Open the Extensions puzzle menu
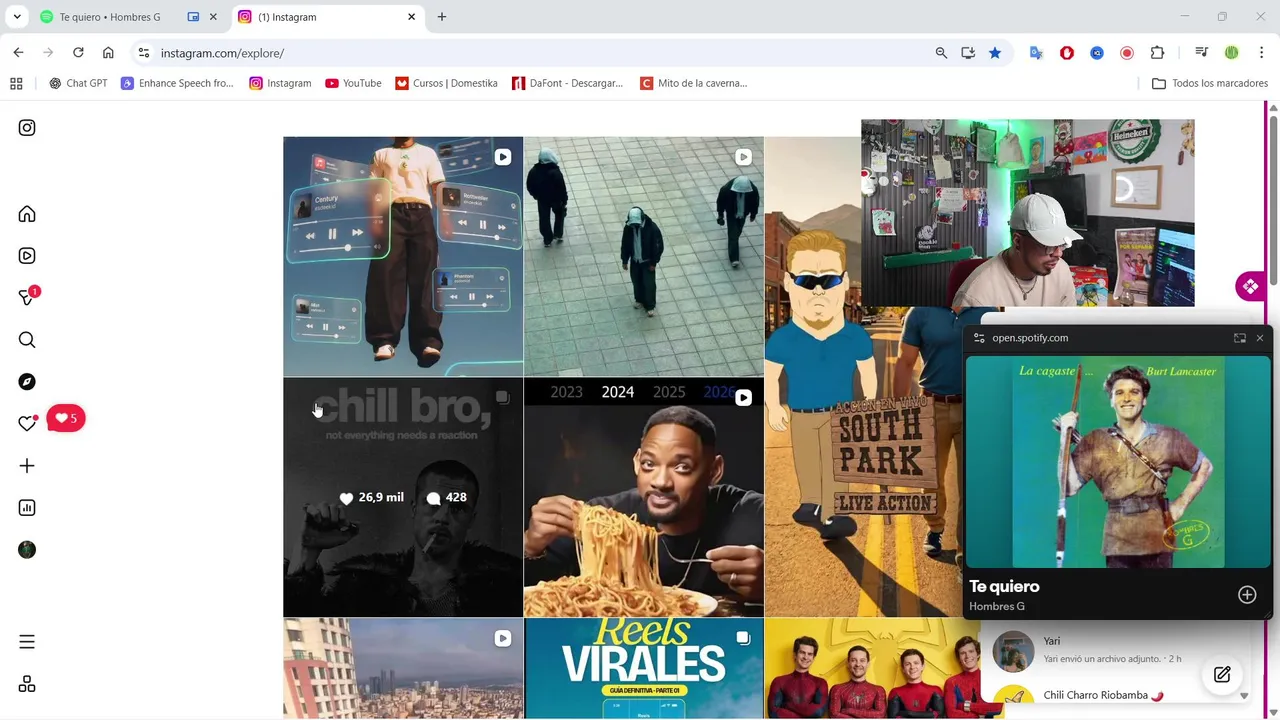Viewport: 1280px width, 720px height. (1158, 53)
